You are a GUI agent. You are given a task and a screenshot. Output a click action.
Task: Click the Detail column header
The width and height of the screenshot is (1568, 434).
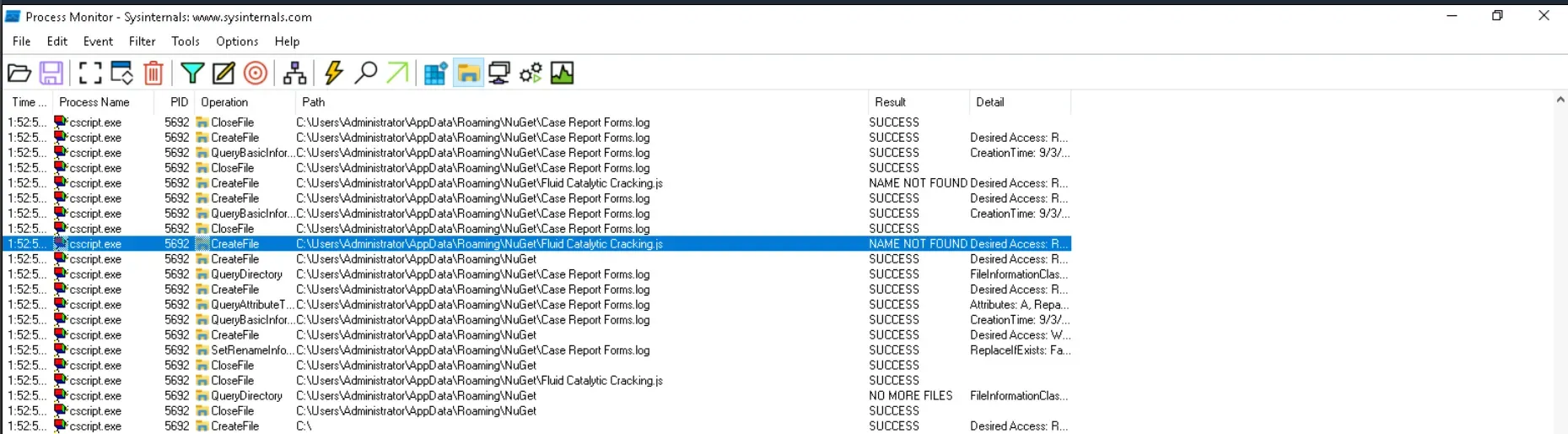(x=1020, y=102)
